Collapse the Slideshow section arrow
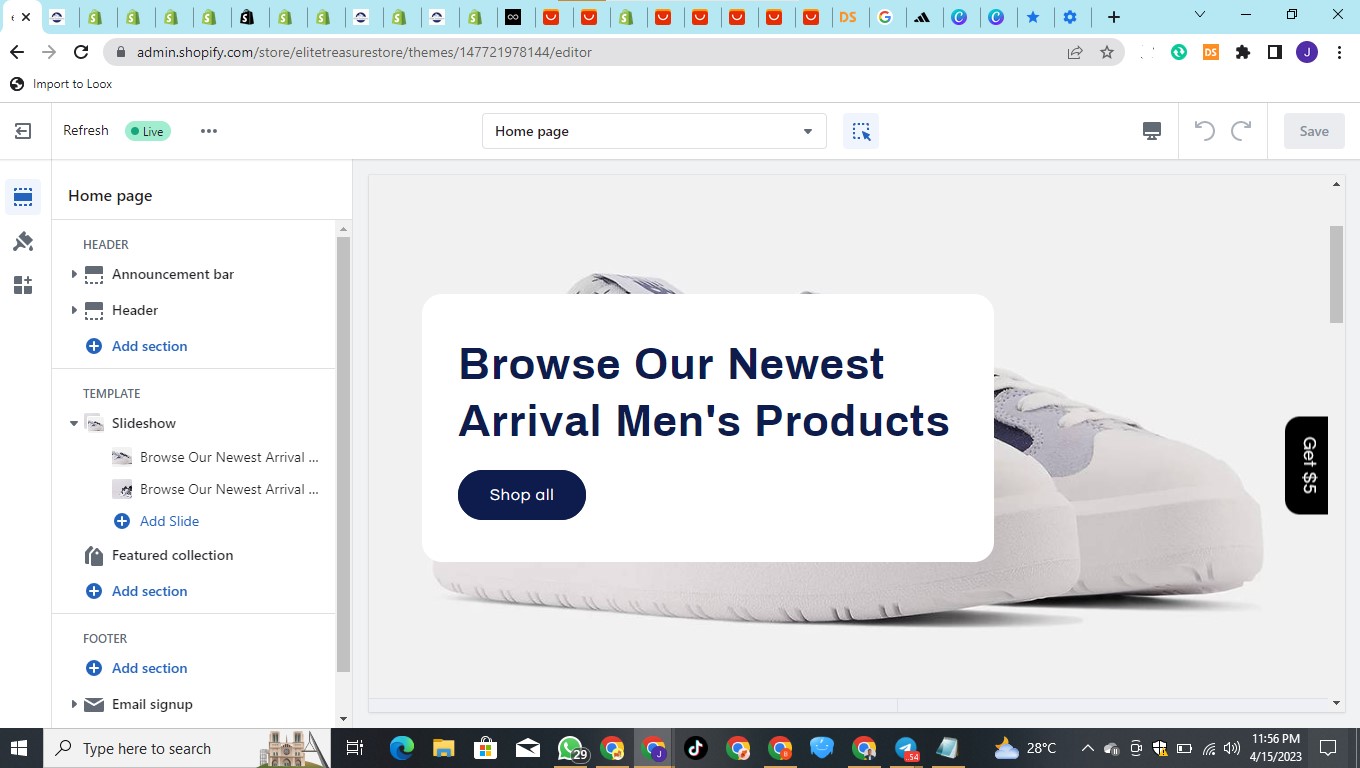 [x=74, y=423]
